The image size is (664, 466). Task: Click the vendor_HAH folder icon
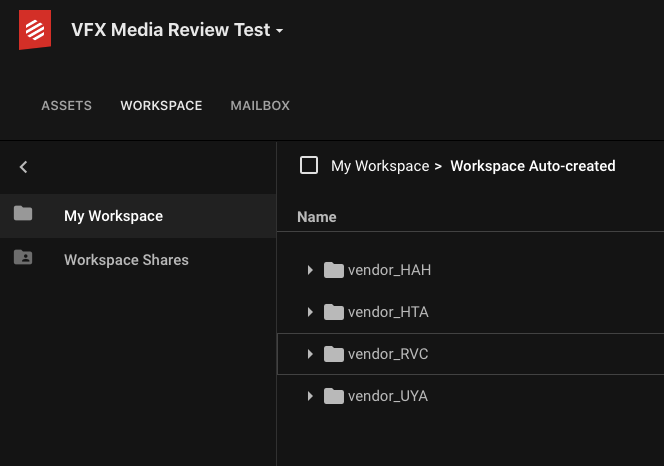[334, 270]
